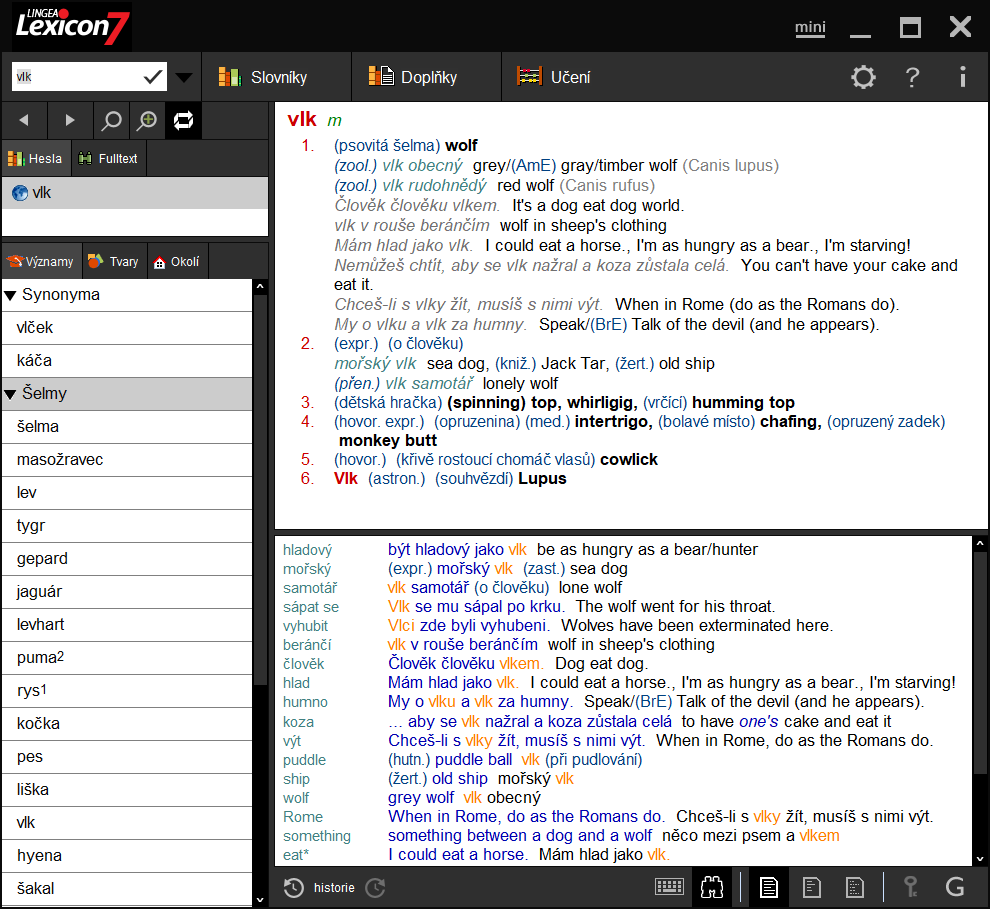Switch to the Okolí tab
The image size is (990, 909).
[x=177, y=261]
